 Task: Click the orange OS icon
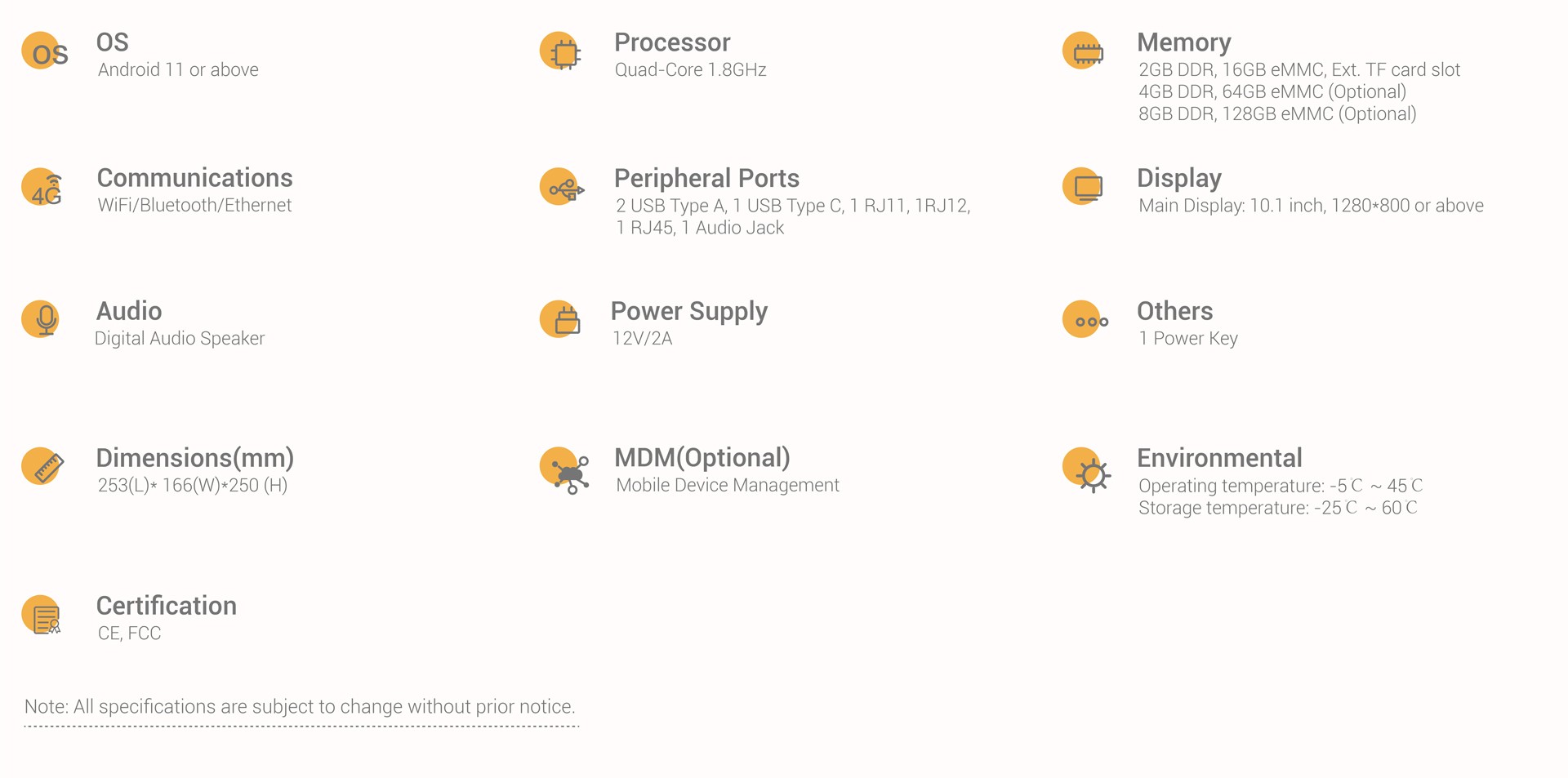tap(44, 51)
